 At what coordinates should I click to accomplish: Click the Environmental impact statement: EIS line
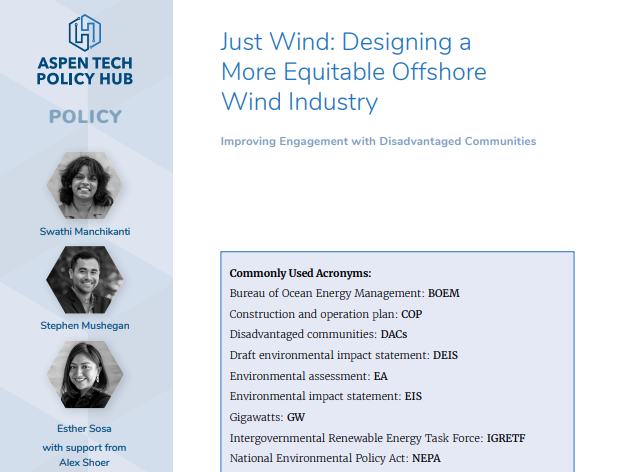point(326,396)
